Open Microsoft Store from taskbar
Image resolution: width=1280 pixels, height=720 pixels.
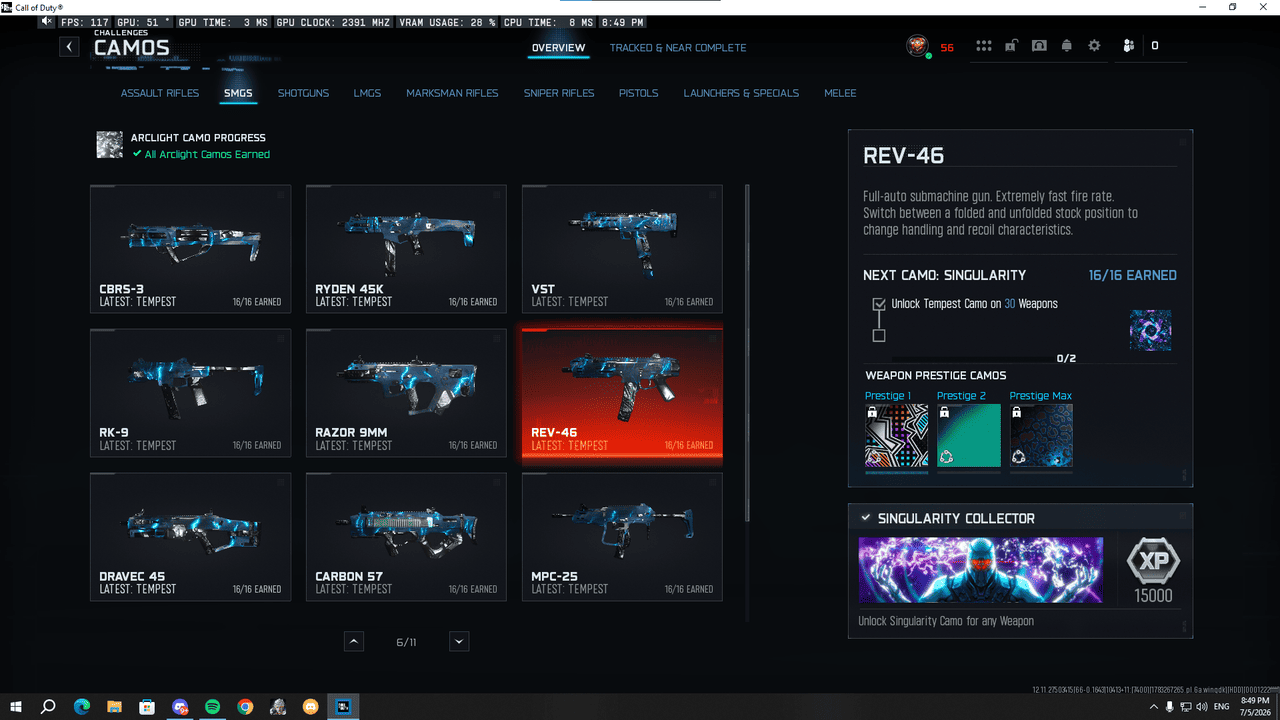[x=147, y=707]
